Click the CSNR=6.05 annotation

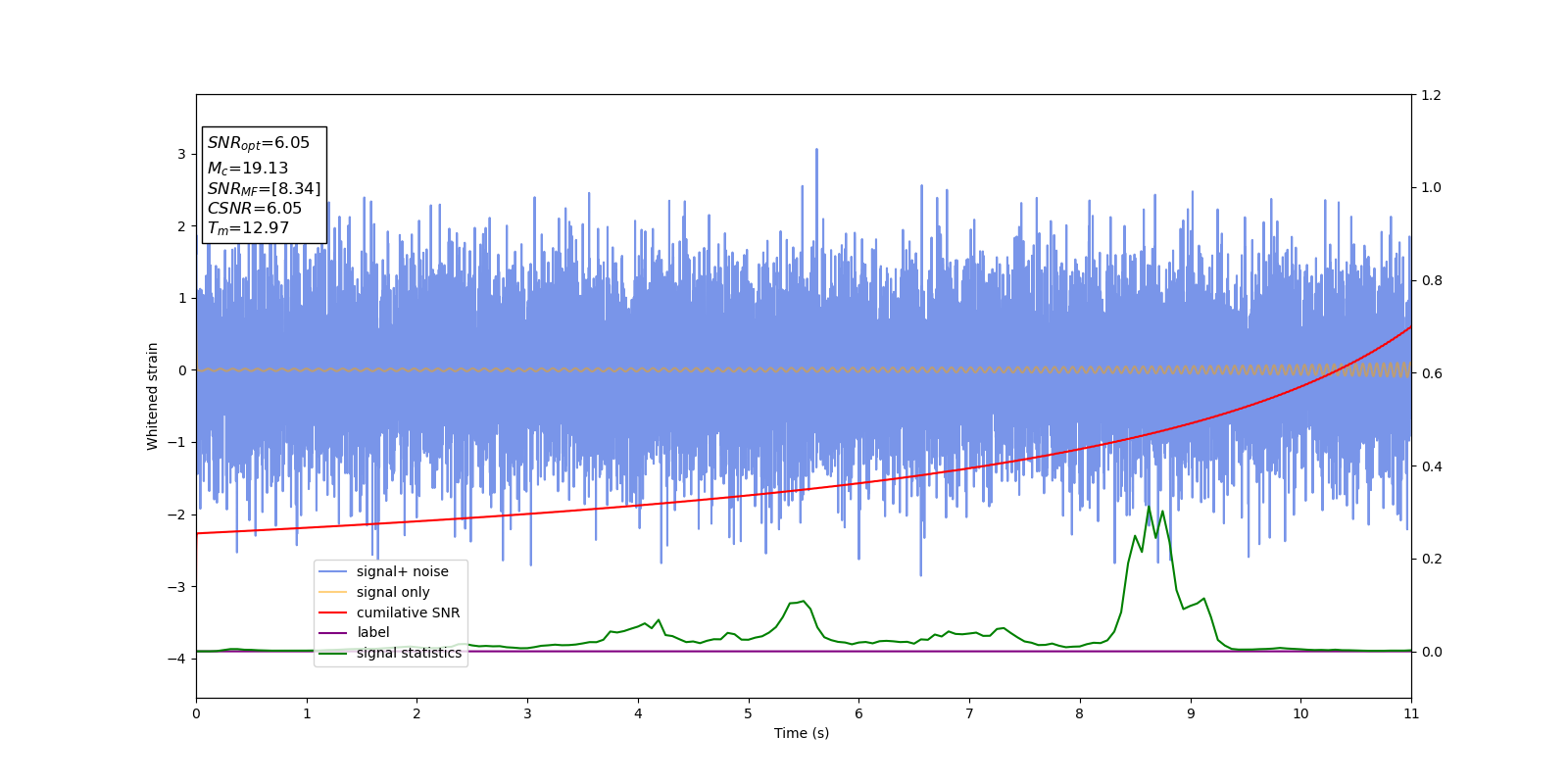255,208
